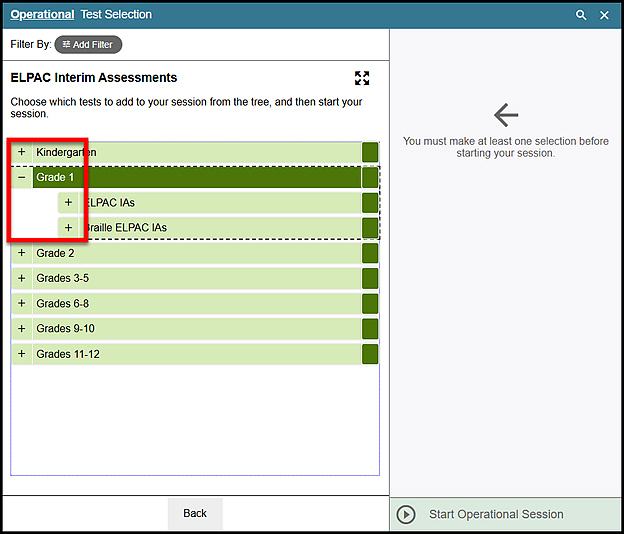Image resolution: width=624 pixels, height=534 pixels.
Task: Check the Grade 2 selection box
Action: pyautogui.click(x=370, y=253)
